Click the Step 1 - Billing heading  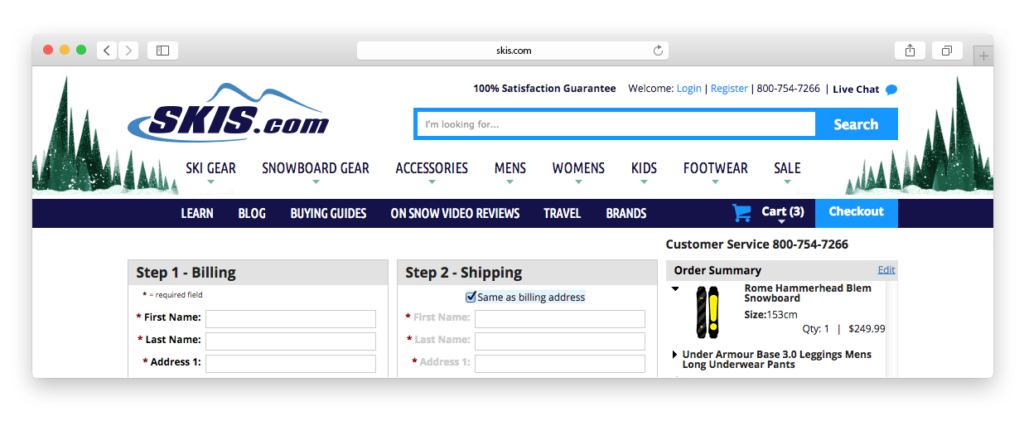click(186, 272)
